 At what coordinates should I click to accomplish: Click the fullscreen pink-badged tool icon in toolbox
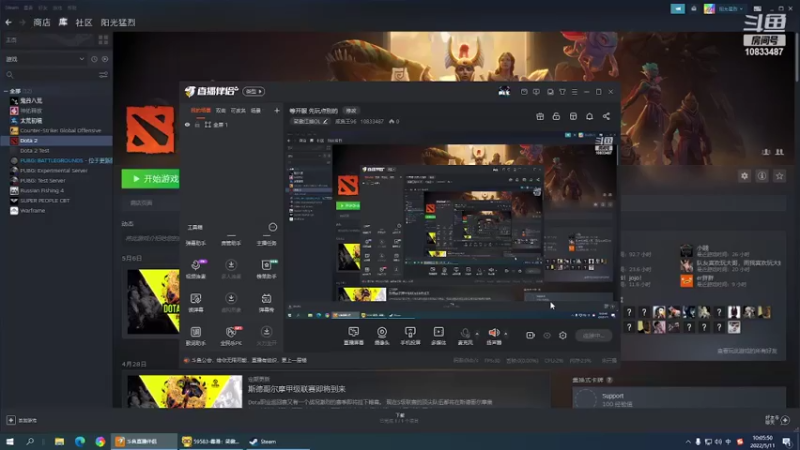tap(196, 265)
